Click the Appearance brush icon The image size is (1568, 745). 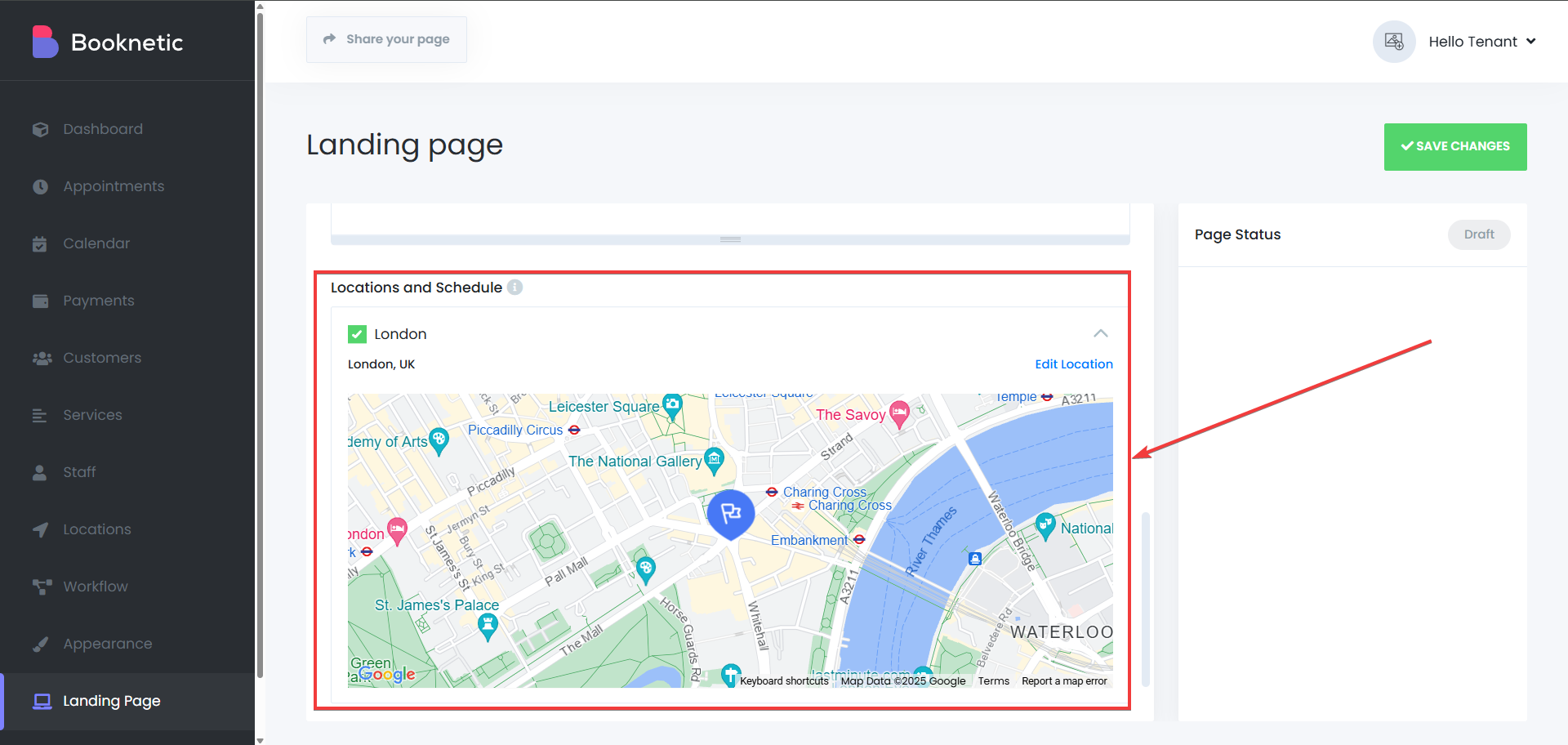click(40, 644)
